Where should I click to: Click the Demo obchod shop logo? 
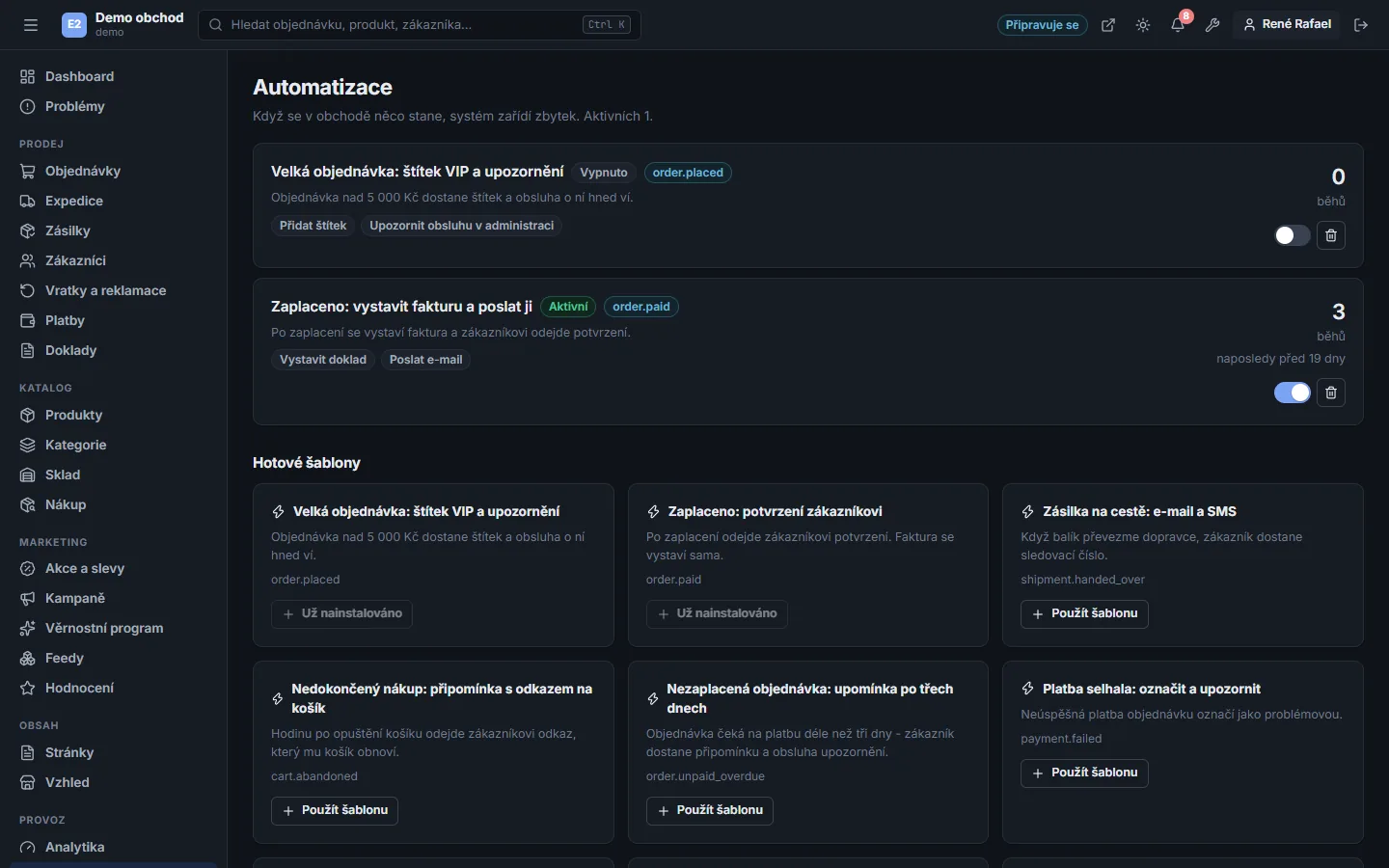coord(74,25)
